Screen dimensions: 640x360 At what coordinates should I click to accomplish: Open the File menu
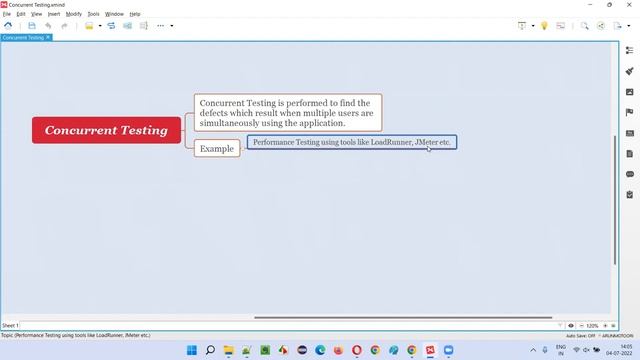(x=7, y=14)
